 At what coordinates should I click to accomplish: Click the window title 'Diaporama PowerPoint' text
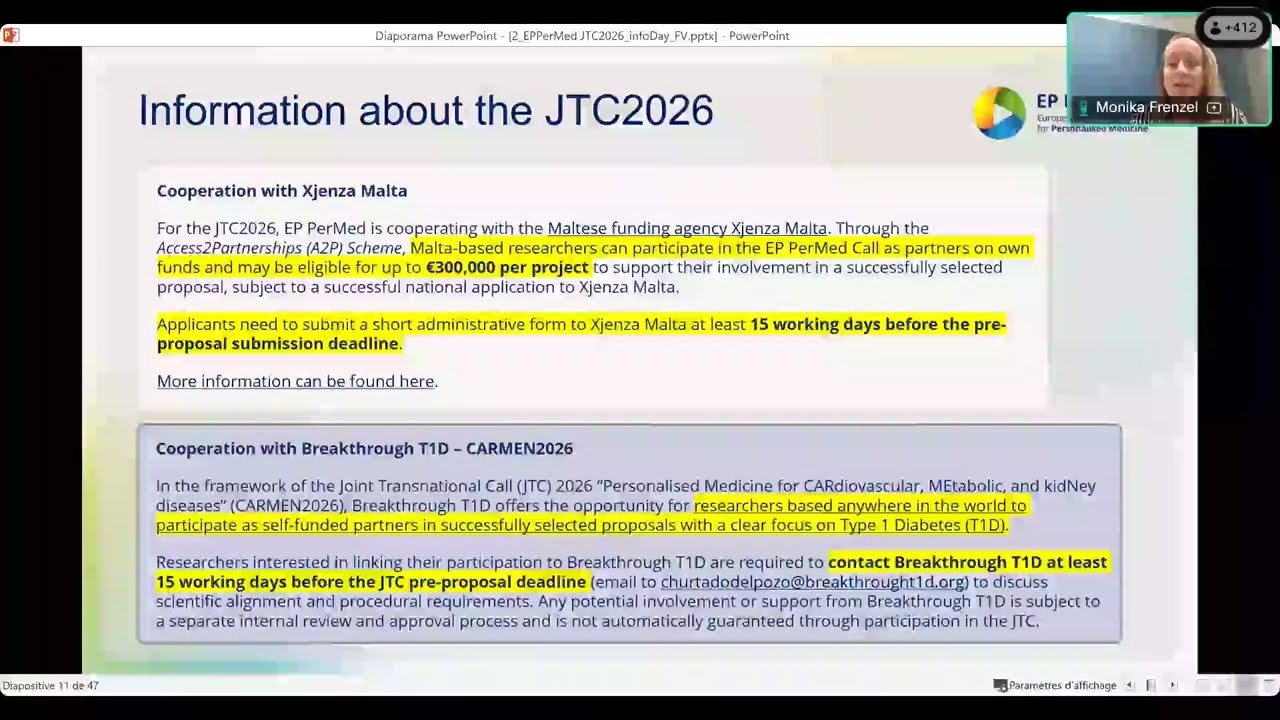(x=436, y=36)
